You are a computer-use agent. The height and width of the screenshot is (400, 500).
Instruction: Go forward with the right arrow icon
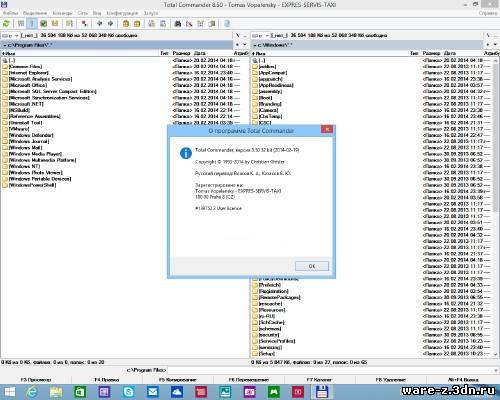click(x=111, y=23)
